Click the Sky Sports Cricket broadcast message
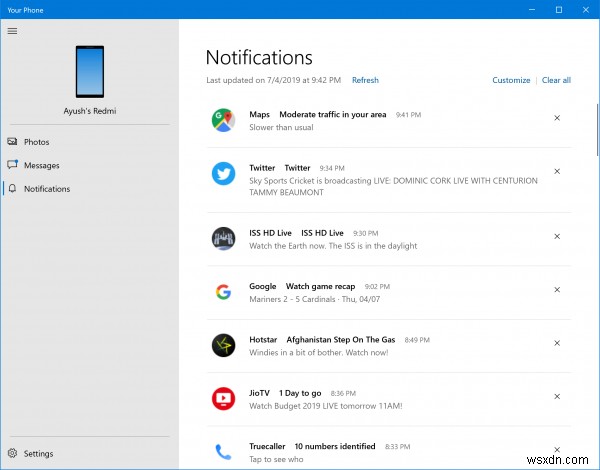 [x=393, y=186]
